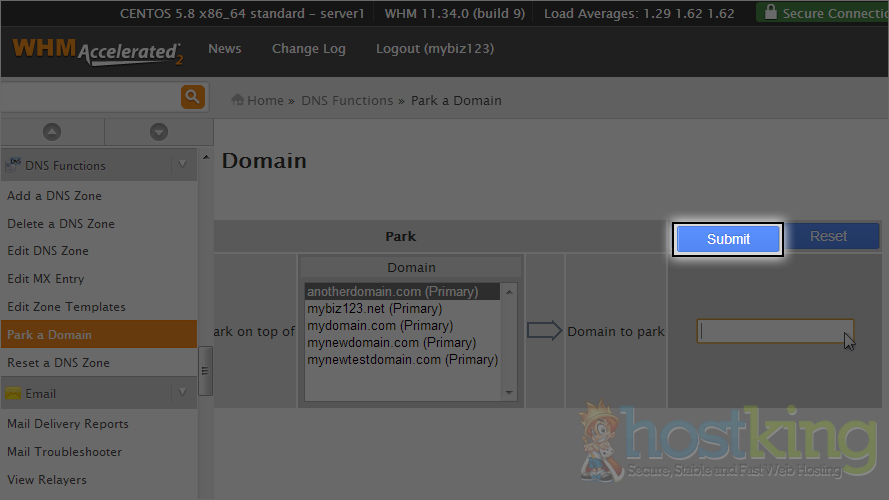
Task: Collapse the DNS Functions section chevron
Action: pyautogui.click(x=182, y=165)
